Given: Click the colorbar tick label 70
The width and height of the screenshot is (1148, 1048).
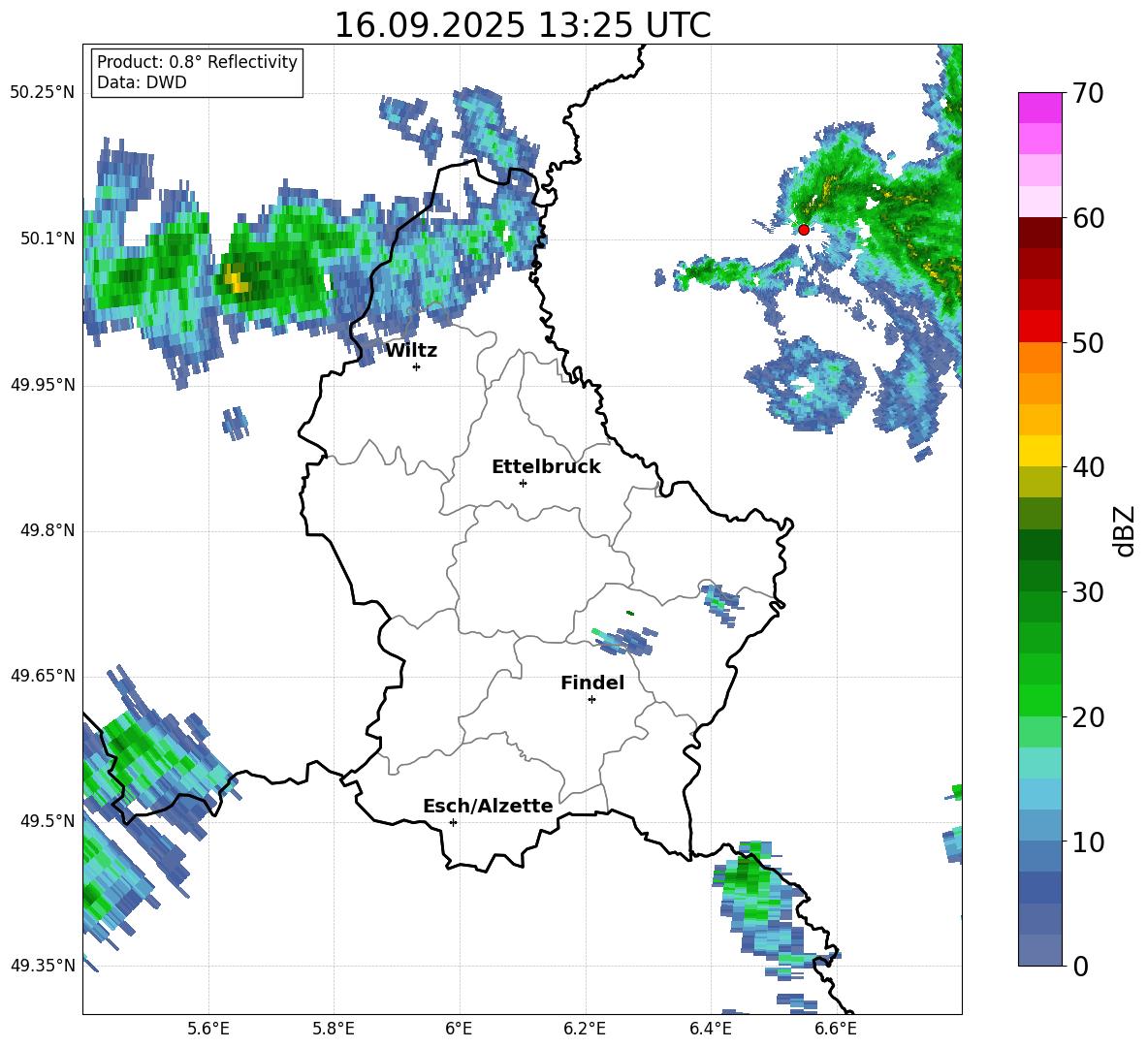Looking at the screenshot, I should (x=1088, y=94).
